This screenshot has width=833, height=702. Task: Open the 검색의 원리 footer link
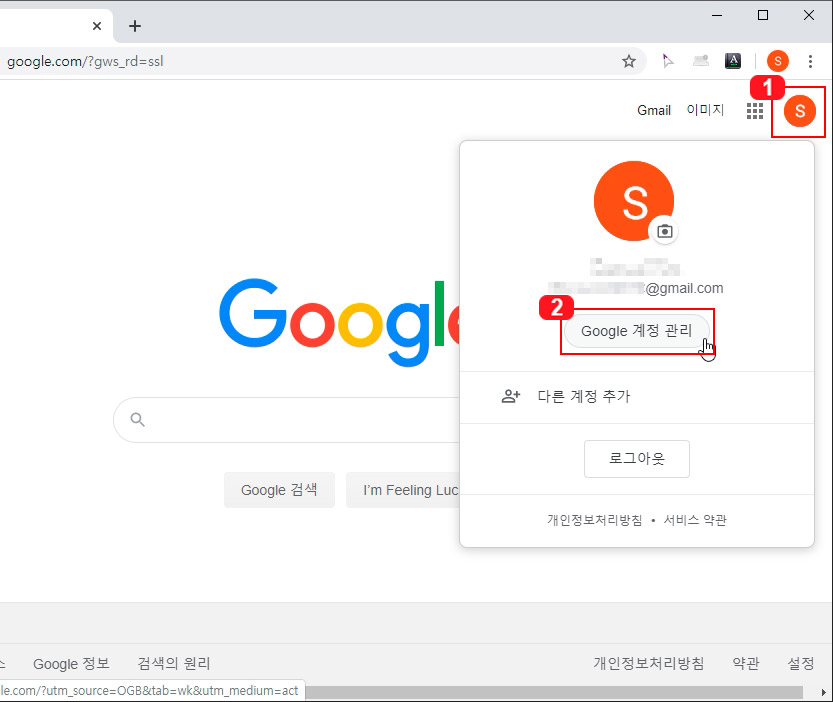(x=174, y=664)
